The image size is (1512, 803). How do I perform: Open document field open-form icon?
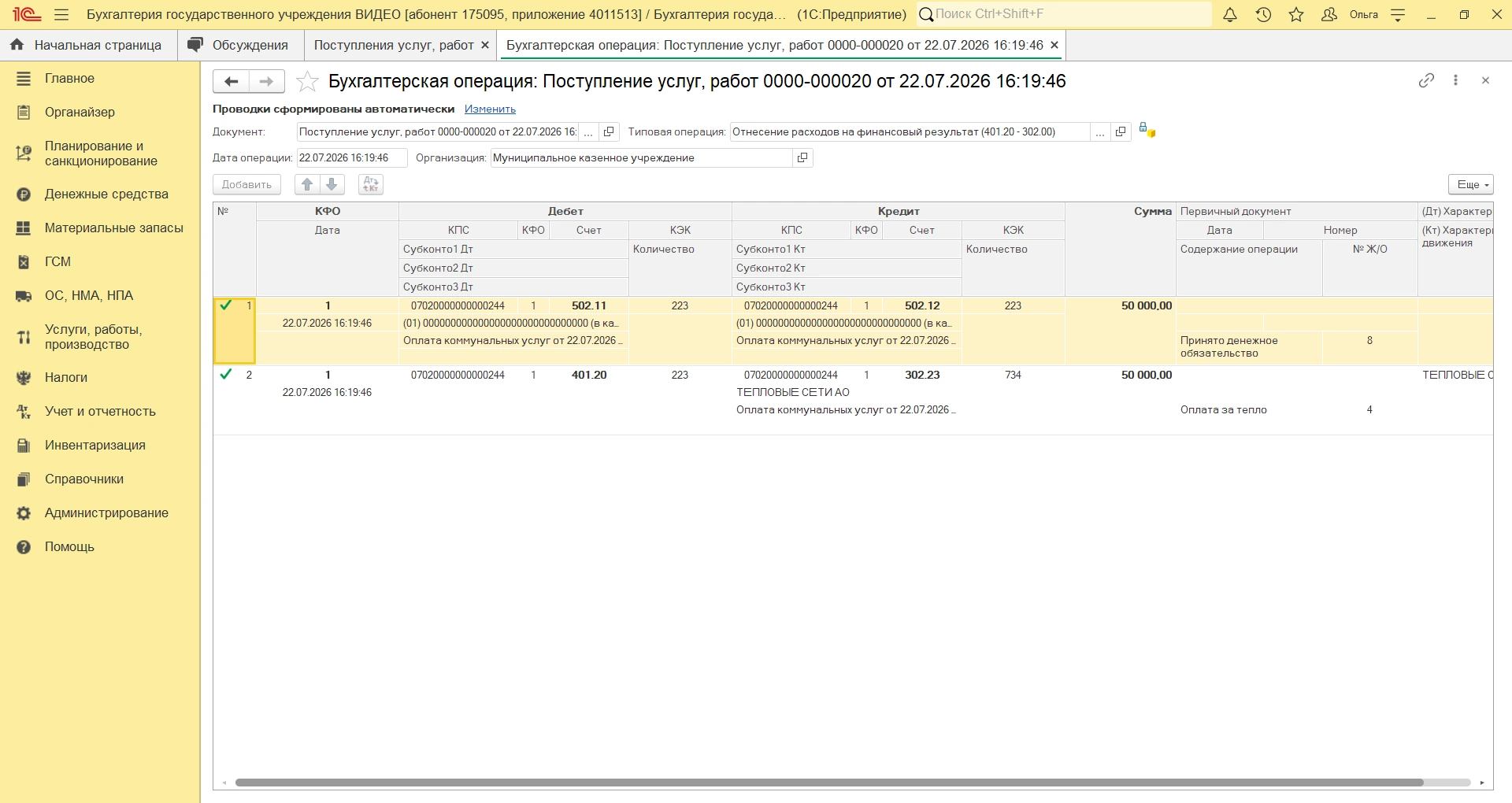pos(609,132)
